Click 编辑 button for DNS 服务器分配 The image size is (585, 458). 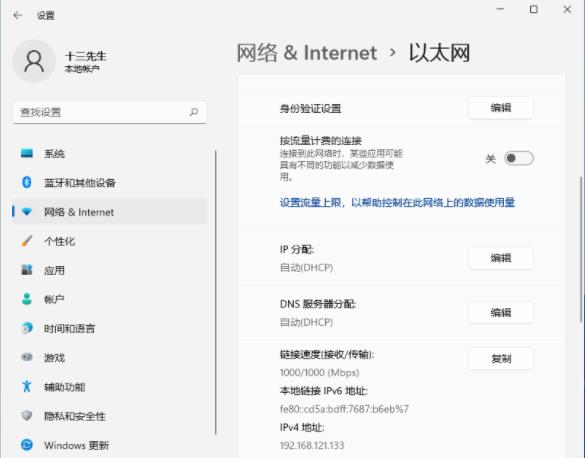(x=501, y=313)
